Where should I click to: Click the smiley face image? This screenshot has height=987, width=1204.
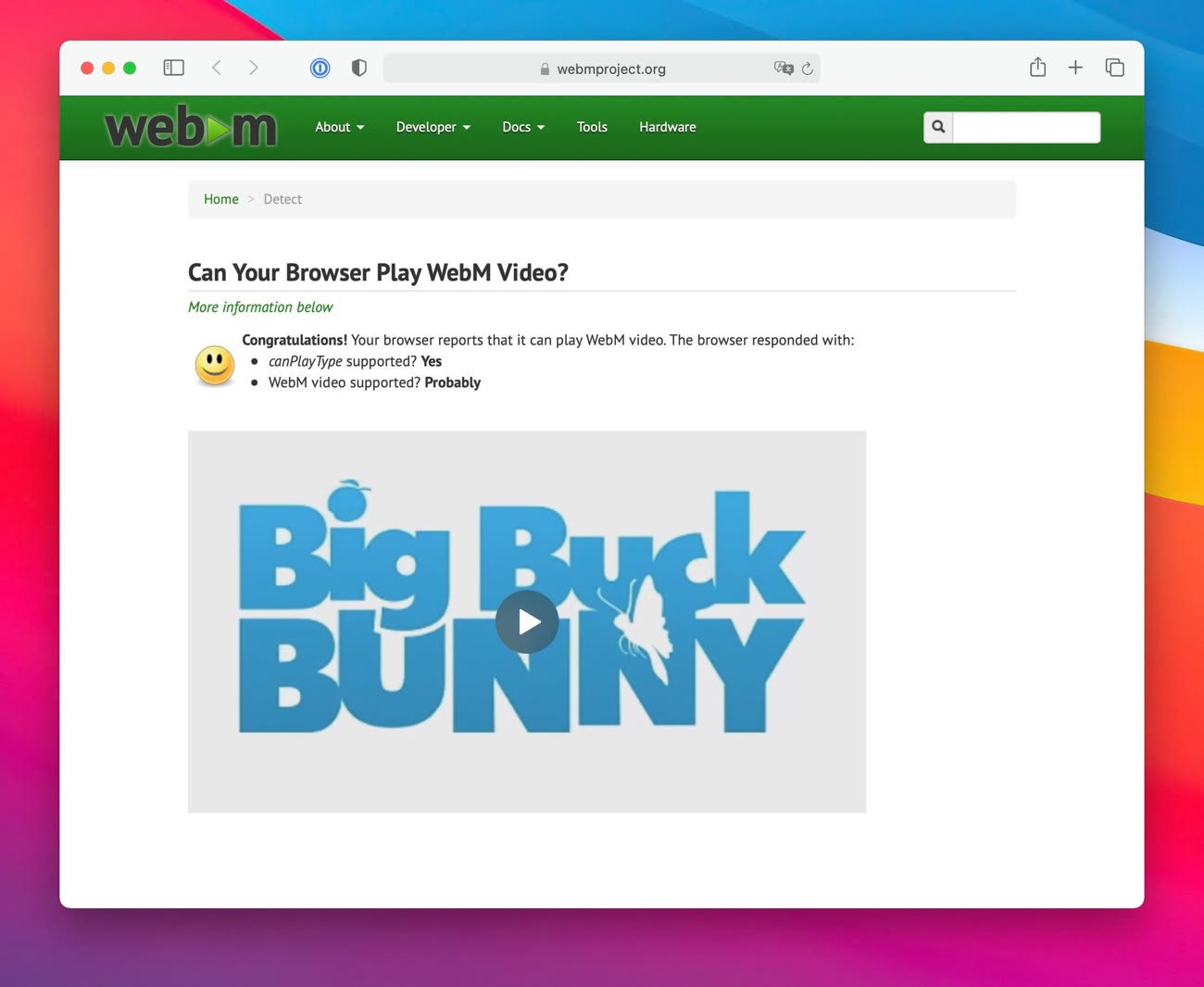[215, 365]
